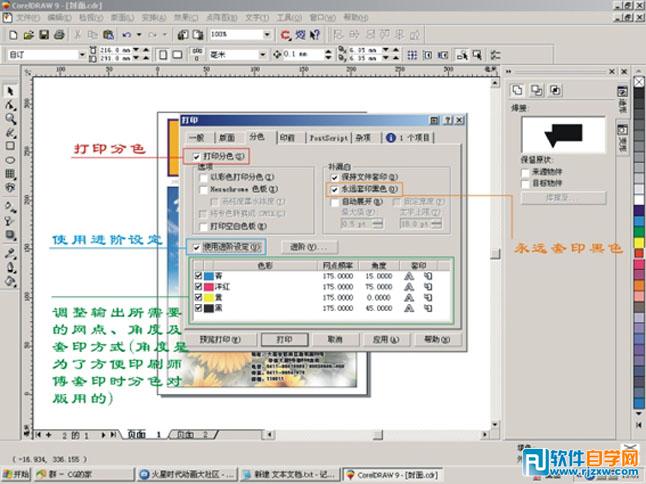Click the yellow color swatch in the plate list
646x484 pixels.
[209, 297]
